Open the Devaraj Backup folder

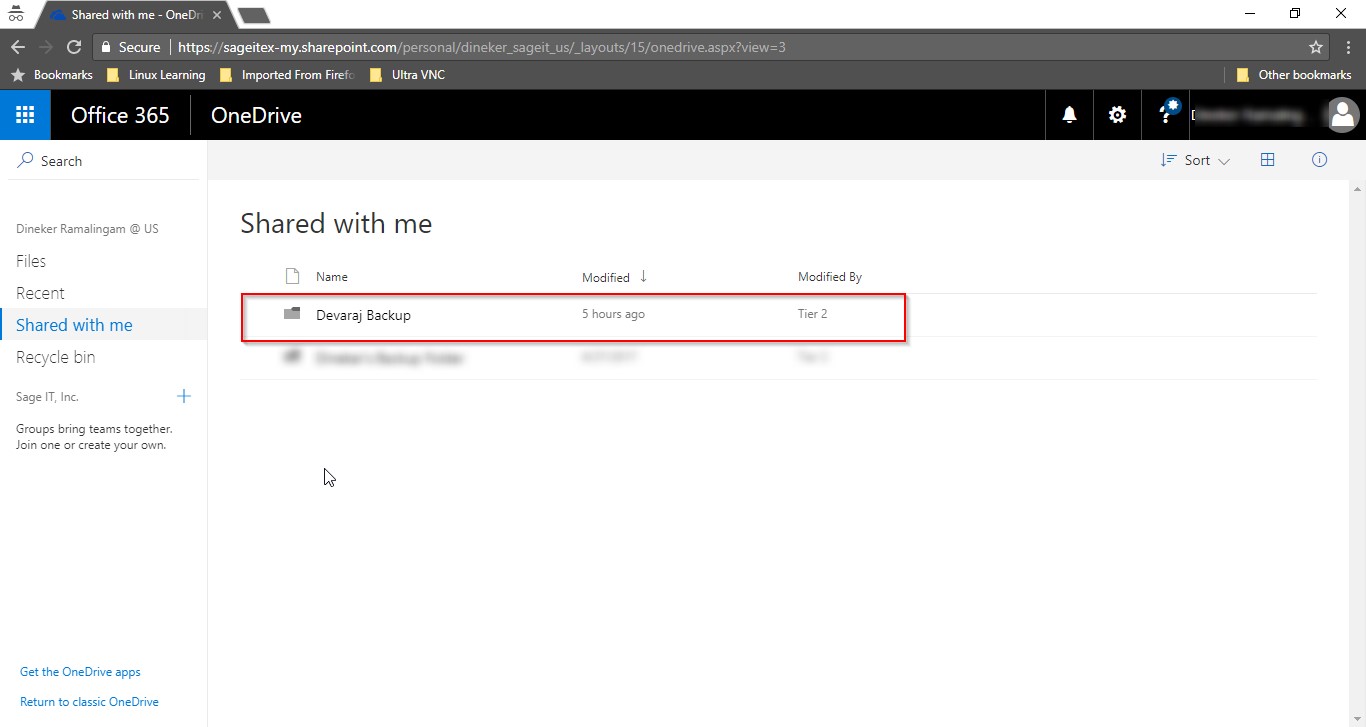click(x=363, y=315)
